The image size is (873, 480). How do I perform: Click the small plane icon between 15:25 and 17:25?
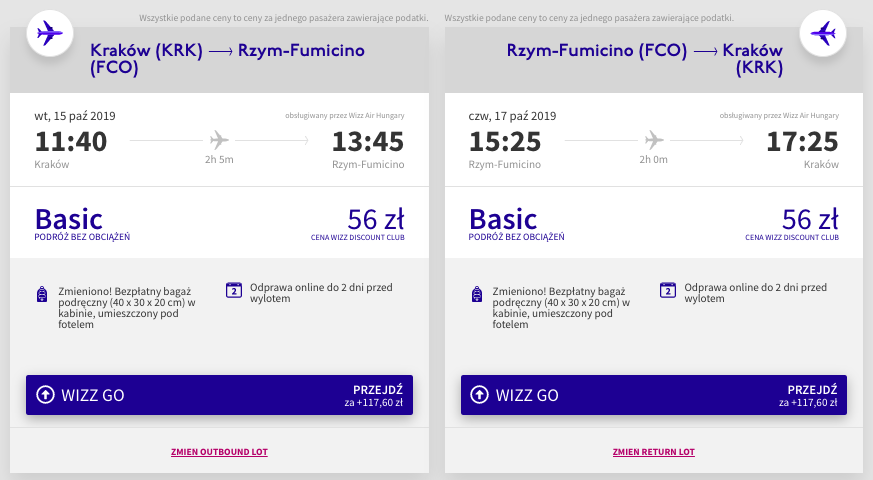tap(654, 140)
